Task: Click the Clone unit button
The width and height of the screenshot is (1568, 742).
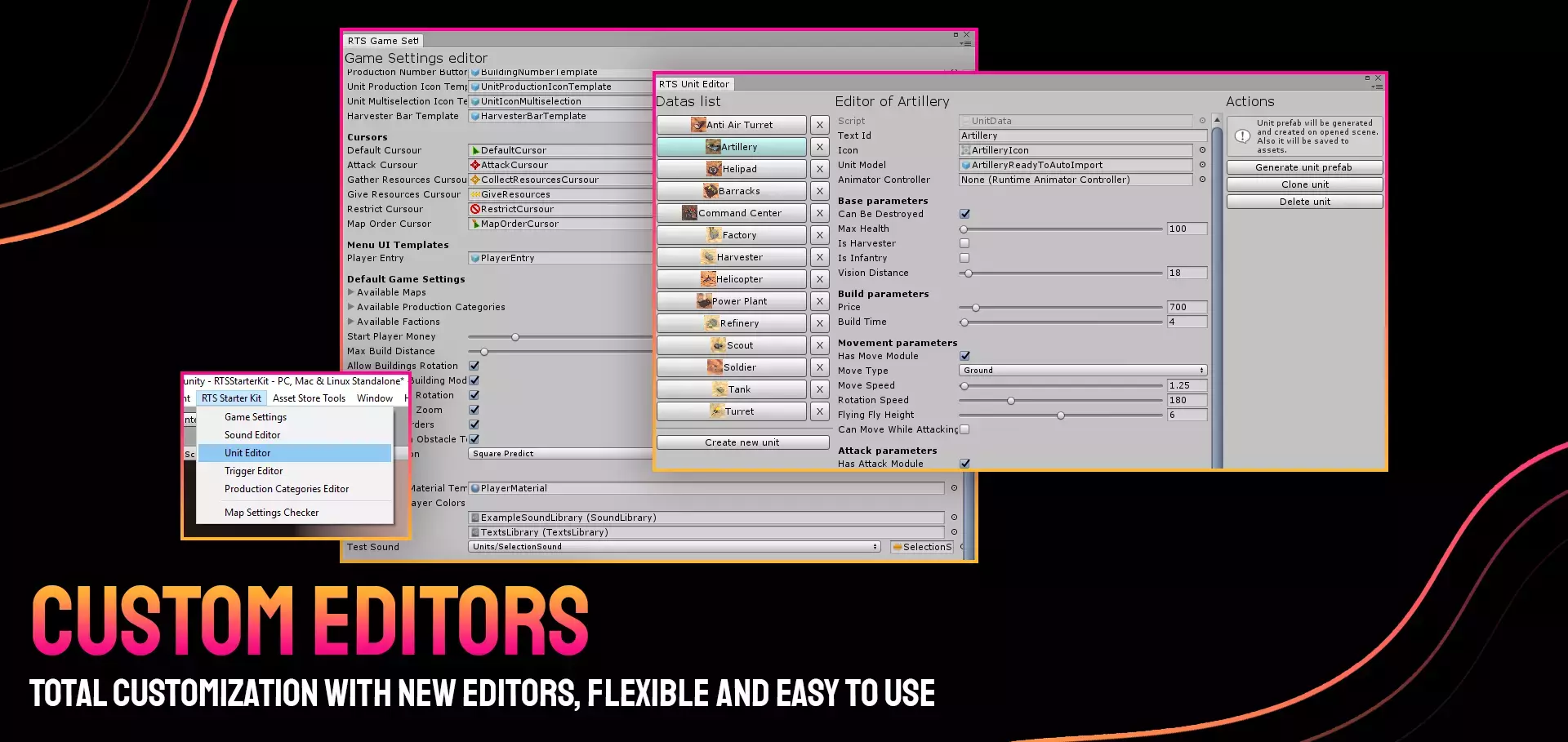Action: (1304, 184)
